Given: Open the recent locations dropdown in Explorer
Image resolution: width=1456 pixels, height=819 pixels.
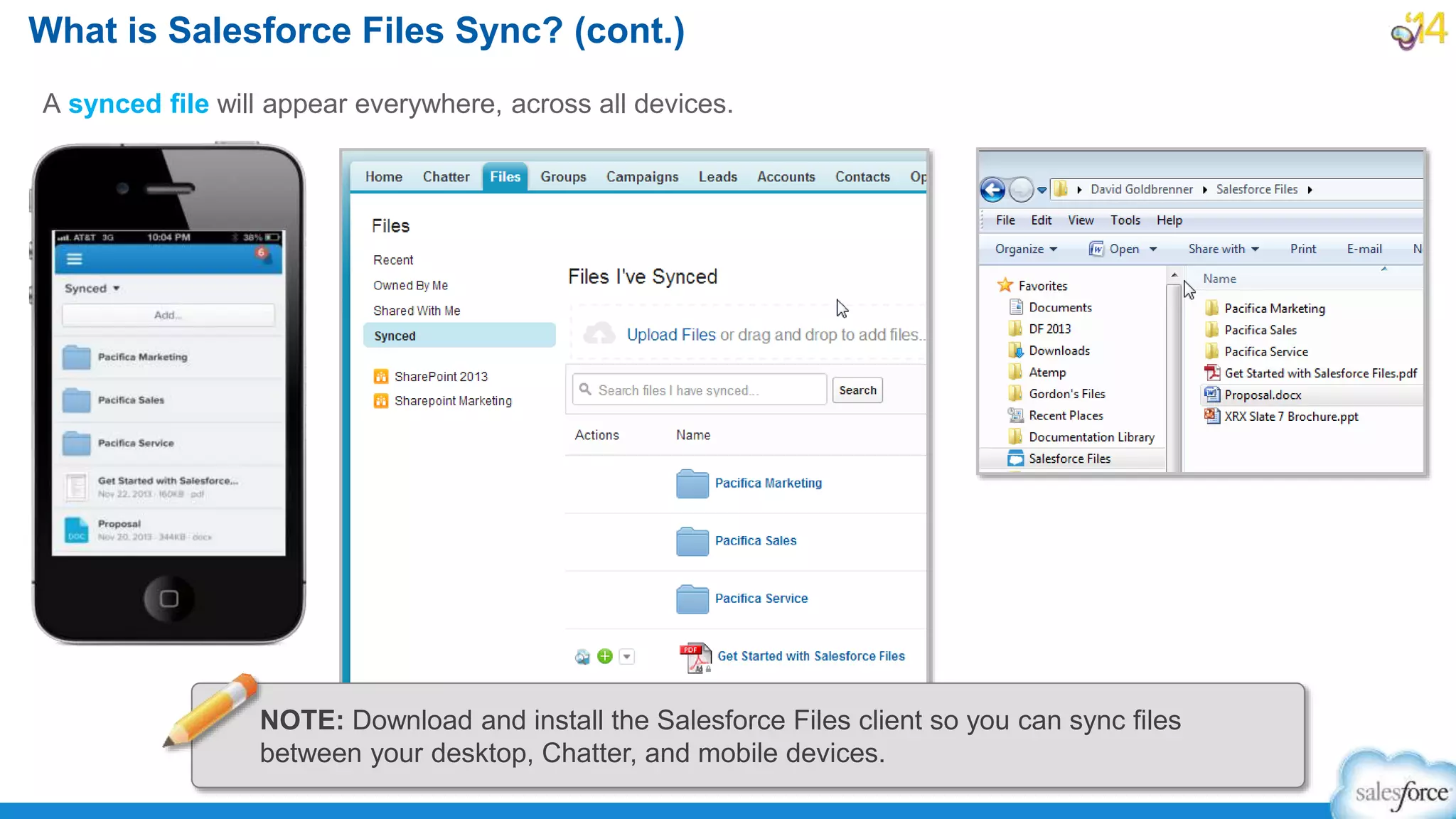Looking at the screenshot, I should click(x=1042, y=190).
